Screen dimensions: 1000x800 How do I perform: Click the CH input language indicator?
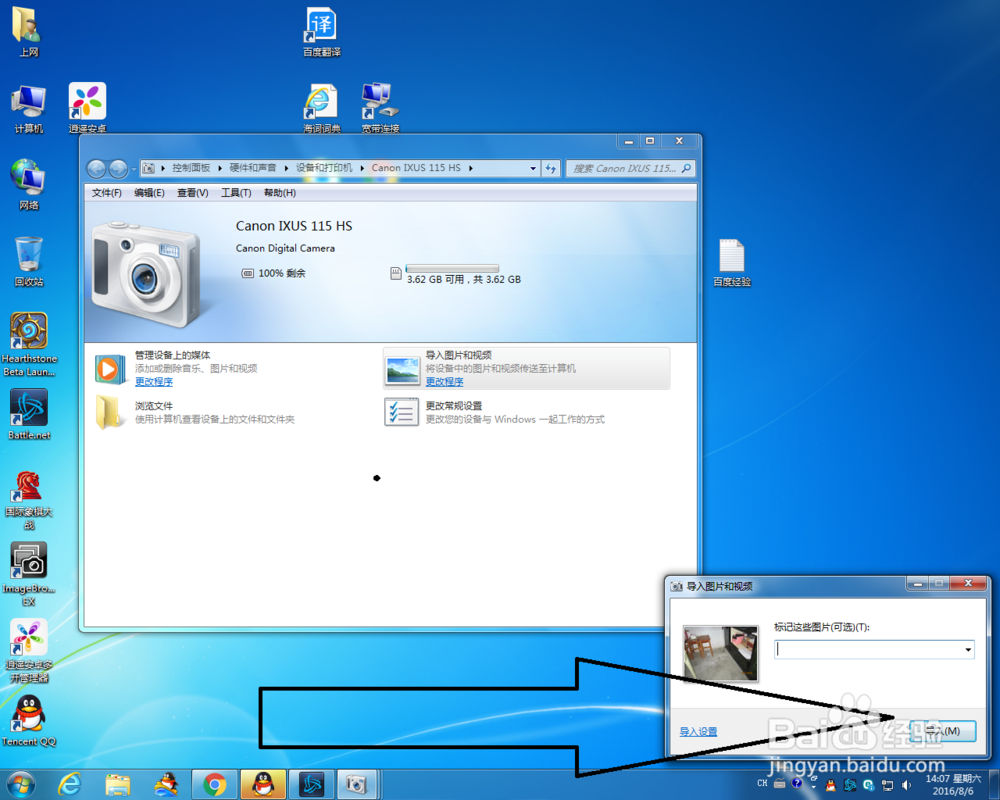pos(762,783)
